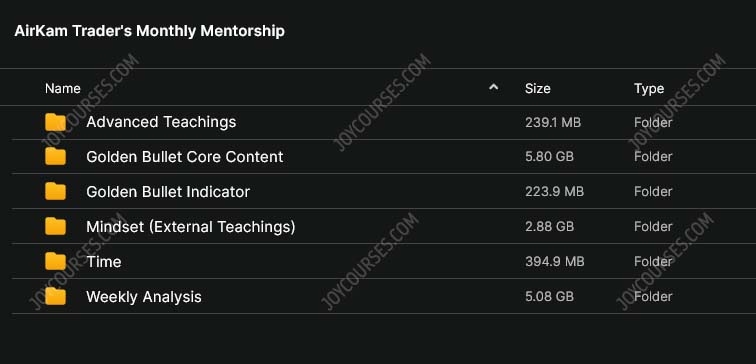Click the 5.08 GB Weekly Analysis size

(x=549, y=296)
